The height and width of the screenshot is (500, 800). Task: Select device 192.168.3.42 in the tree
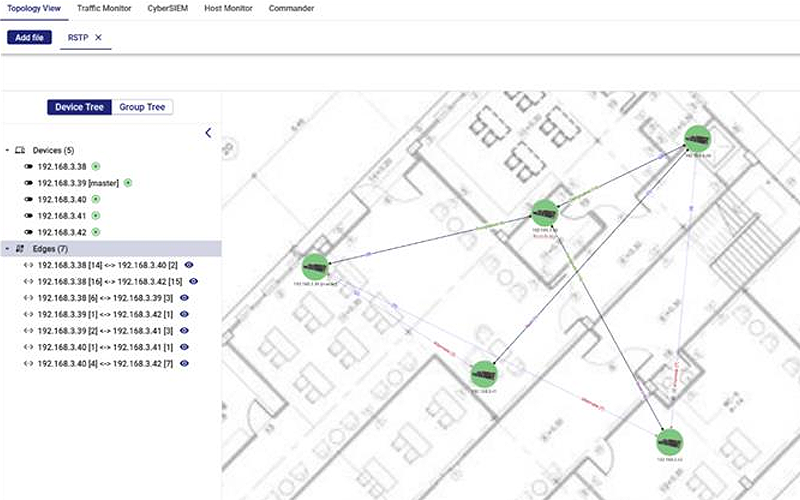point(62,232)
